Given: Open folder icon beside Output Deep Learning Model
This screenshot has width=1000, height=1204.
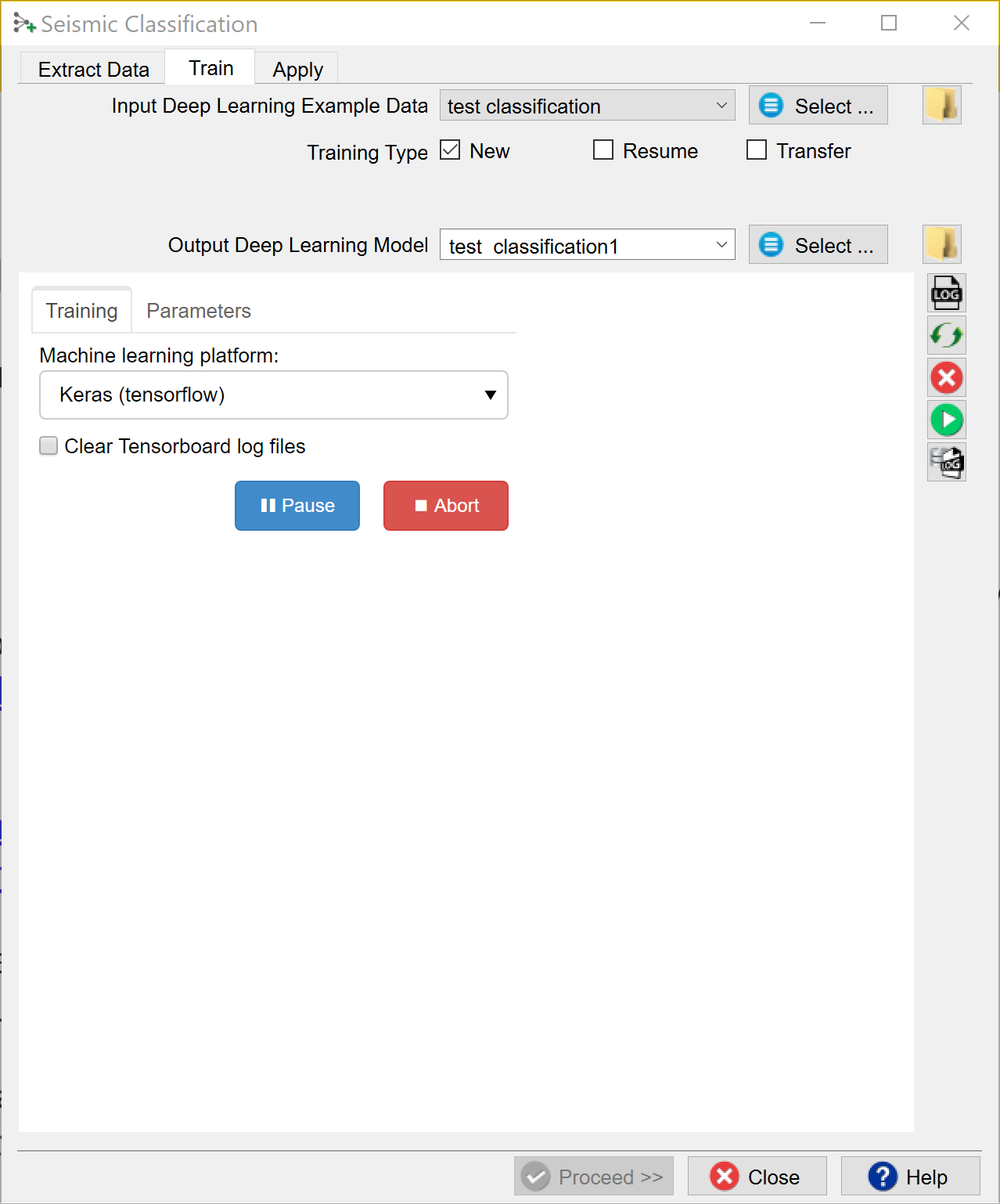Looking at the screenshot, I should [x=941, y=244].
